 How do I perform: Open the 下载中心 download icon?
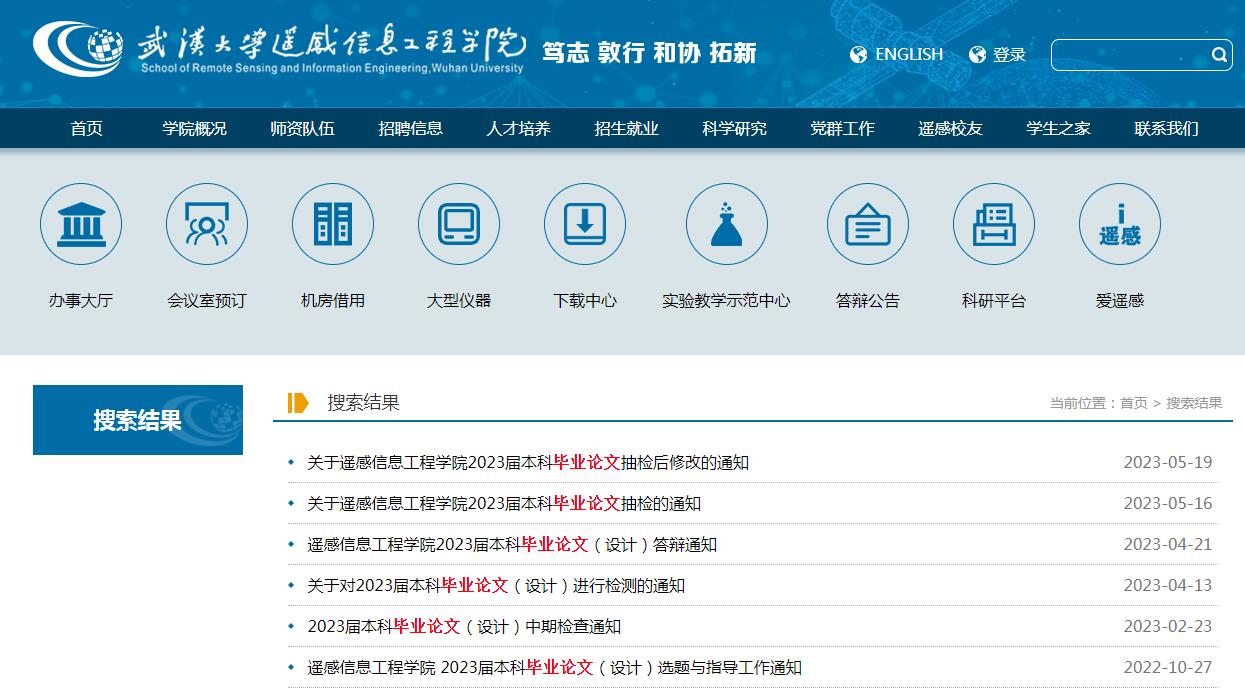pyautogui.click(x=585, y=224)
